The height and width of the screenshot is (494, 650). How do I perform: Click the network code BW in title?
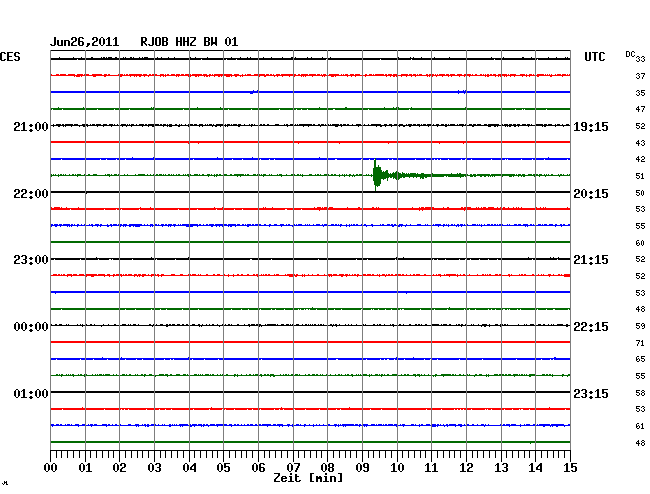pyautogui.click(x=210, y=42)
